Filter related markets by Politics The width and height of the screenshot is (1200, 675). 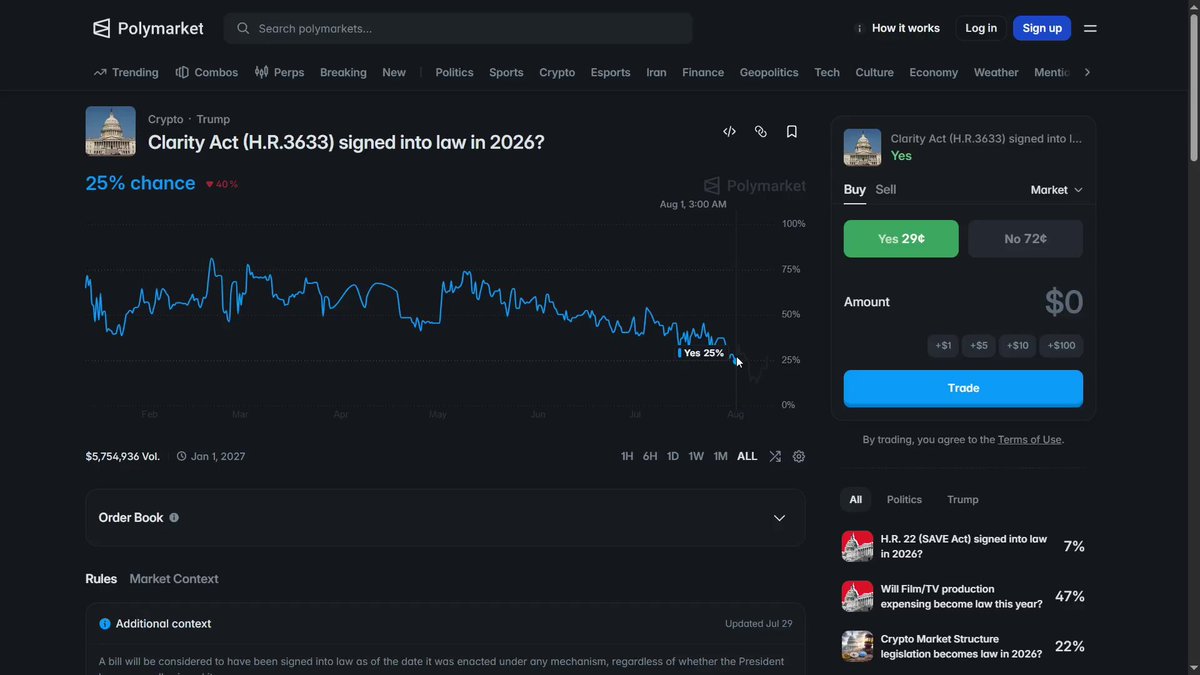coord(904,499)
